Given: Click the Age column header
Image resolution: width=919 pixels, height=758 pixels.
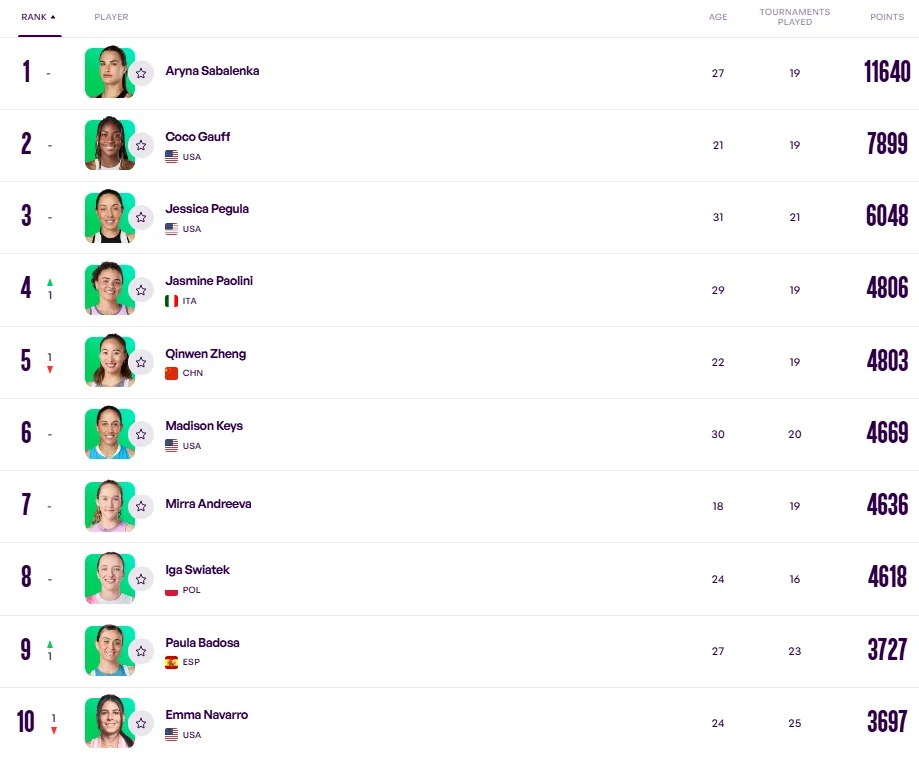Looking at the screenshot, I should click(x=718, y=17).
